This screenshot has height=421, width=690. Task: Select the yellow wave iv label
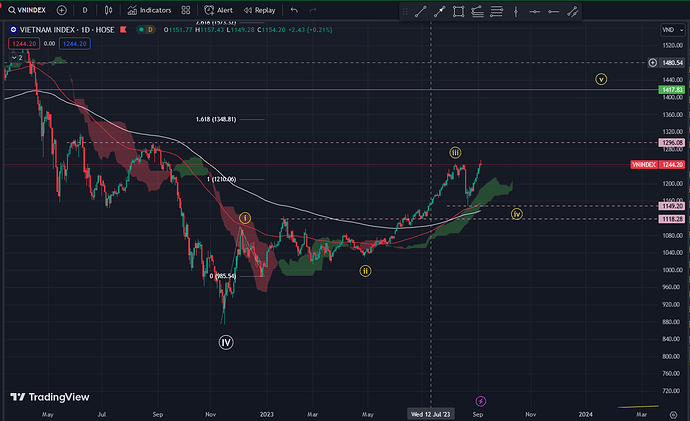point(517,214)
